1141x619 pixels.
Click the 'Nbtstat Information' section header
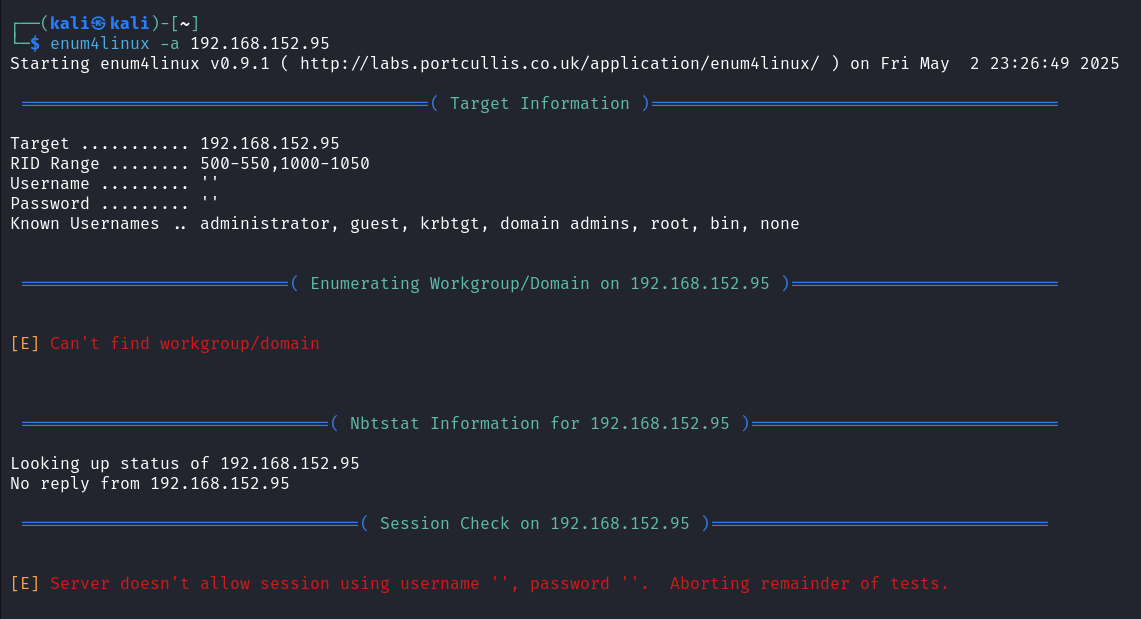pyautogui.click(x=539, y=423)
